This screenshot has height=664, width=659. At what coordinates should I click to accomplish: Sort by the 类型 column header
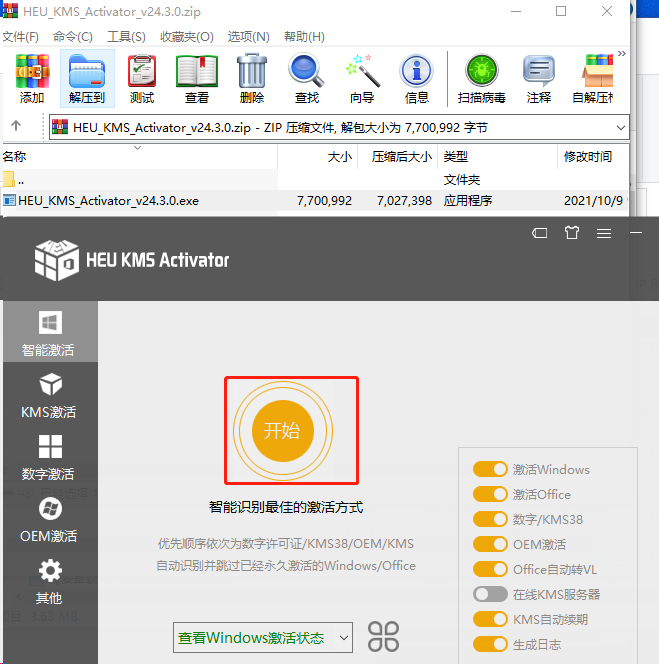pyautogui.click(x=498, y=157)
